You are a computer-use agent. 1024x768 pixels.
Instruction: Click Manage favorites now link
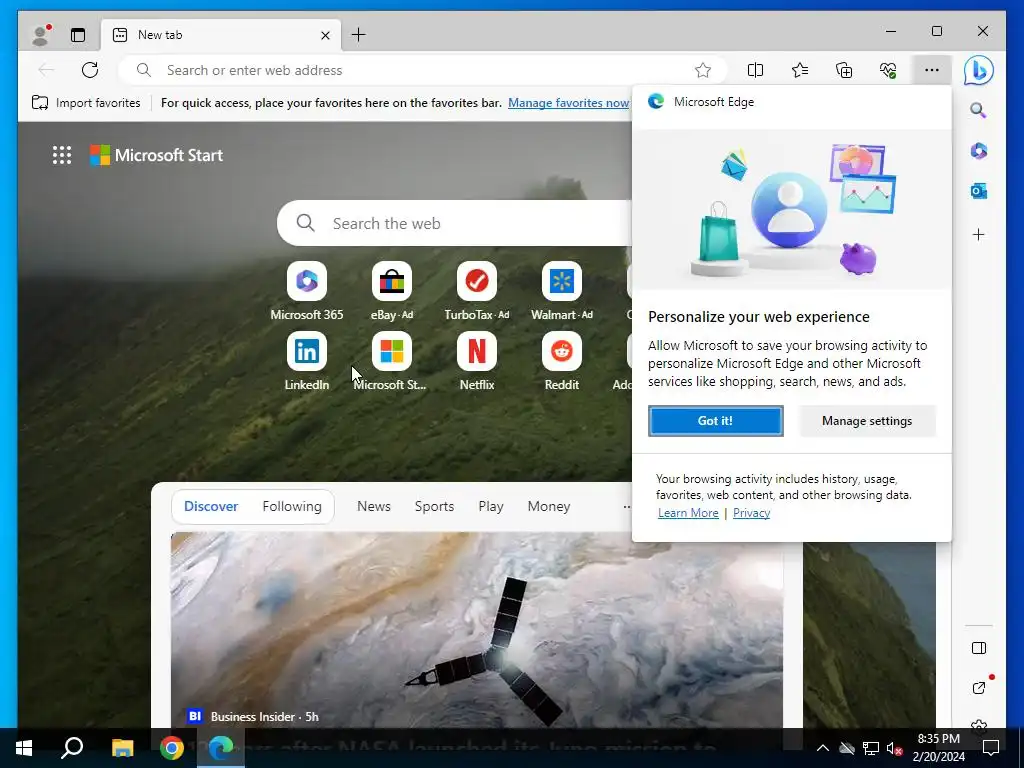[568, 103]
